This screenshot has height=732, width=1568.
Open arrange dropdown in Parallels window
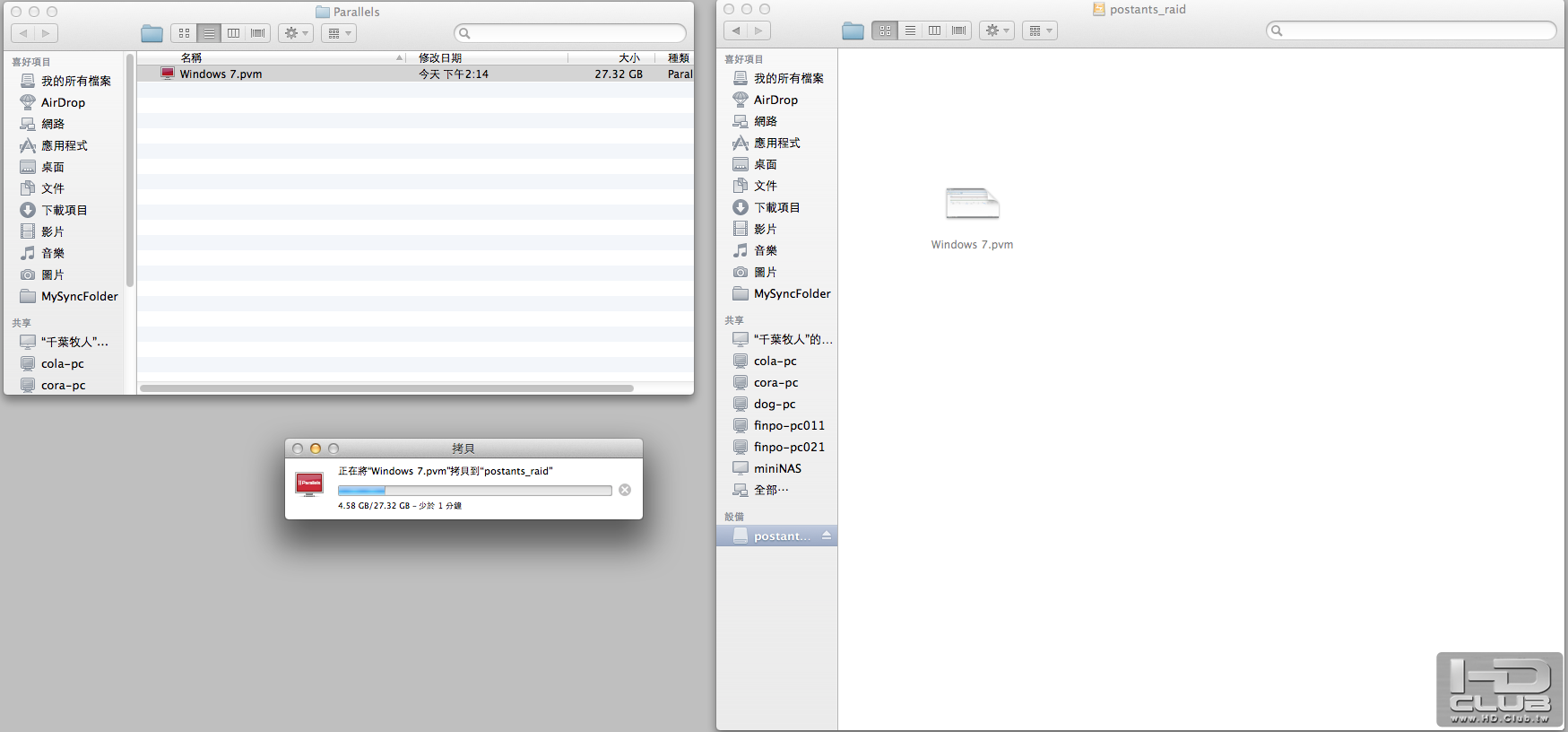click(x=339, y=33)
